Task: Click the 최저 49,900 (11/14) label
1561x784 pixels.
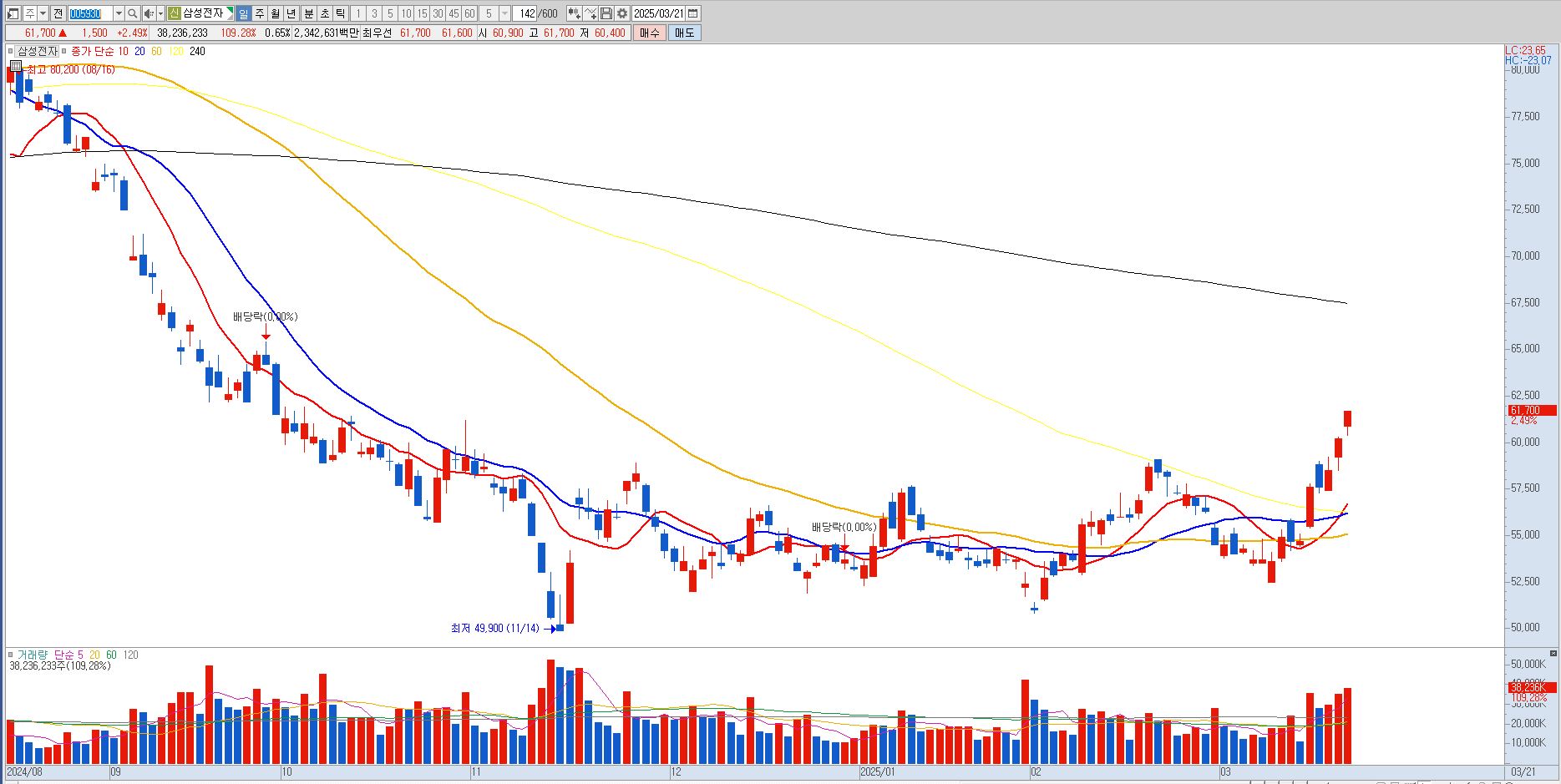Action: pyautogui.click(x=494, y=628)
